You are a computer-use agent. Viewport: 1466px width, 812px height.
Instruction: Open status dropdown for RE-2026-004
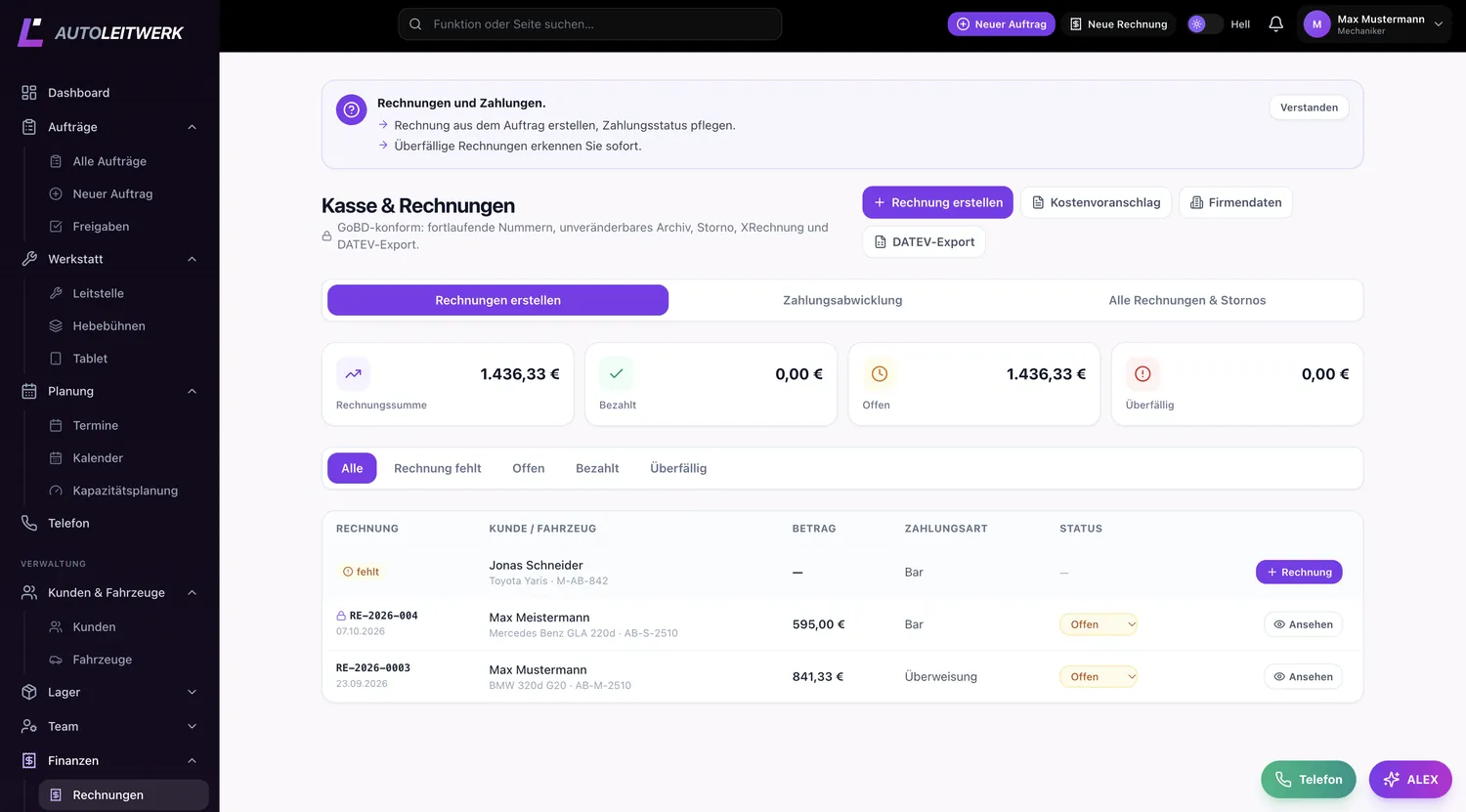click(x=1099, y=624)
